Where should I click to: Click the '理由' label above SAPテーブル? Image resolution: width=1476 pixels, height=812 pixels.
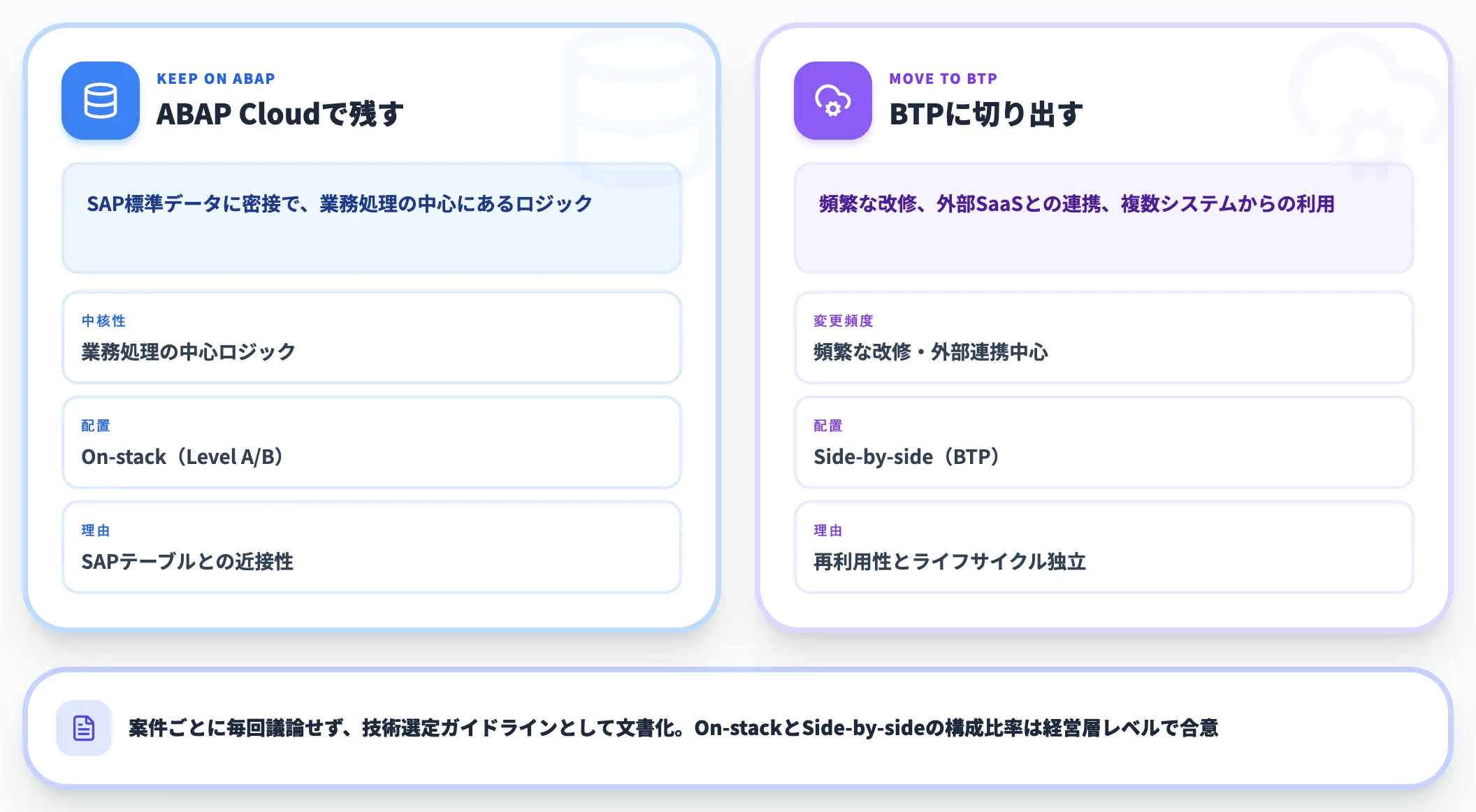(96, 530)
